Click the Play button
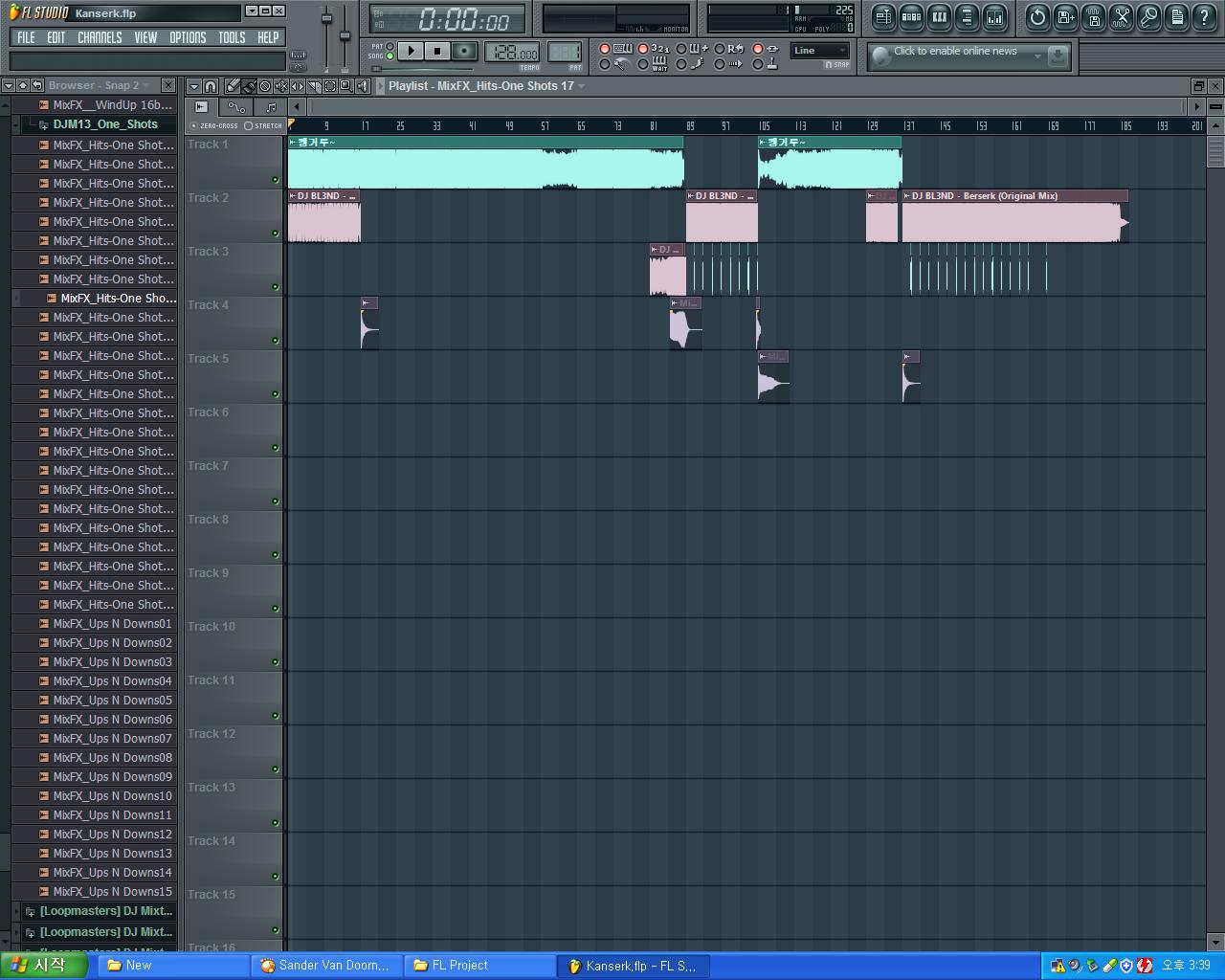This screenshot has width=1225, height=980. 411,51
